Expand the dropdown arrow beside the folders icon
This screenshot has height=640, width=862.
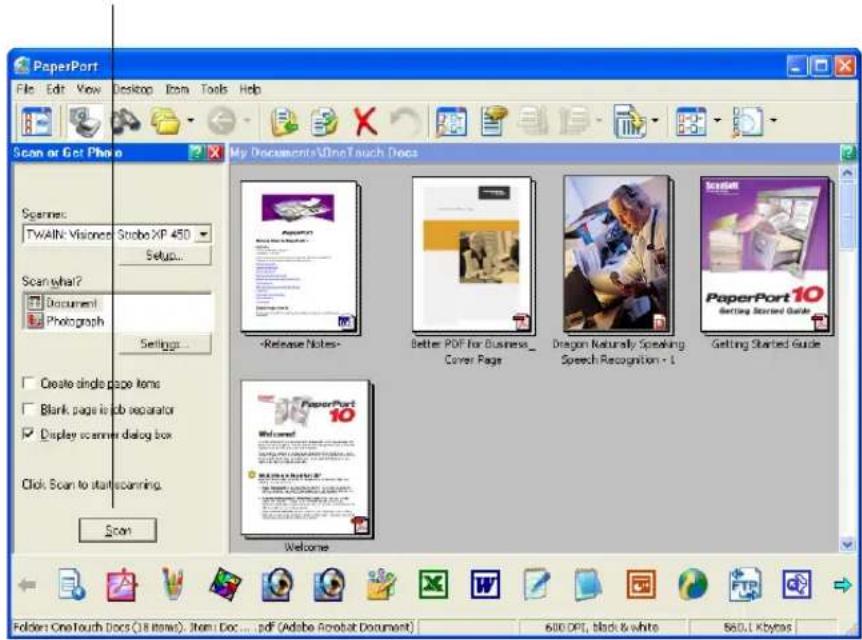[x=190, y=120]
